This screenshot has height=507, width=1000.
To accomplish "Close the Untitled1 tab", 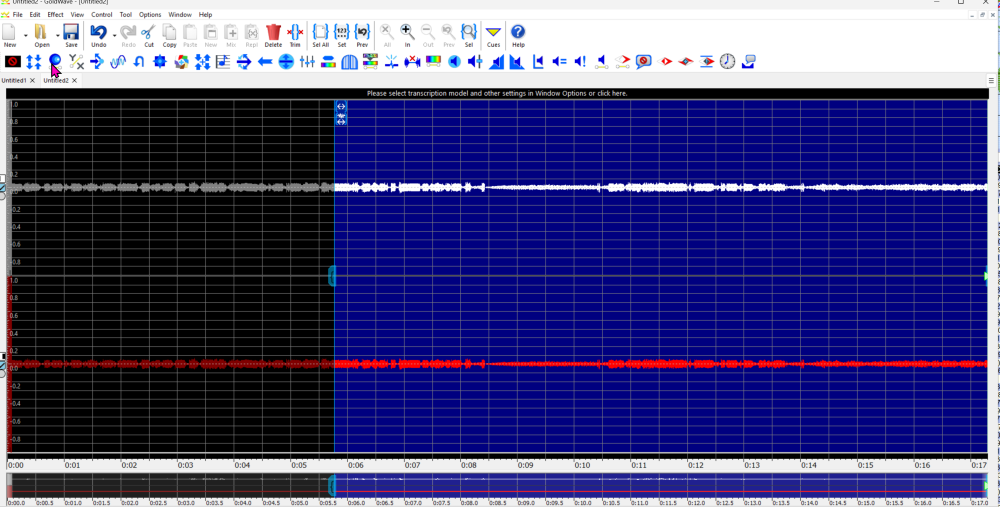I will (x=33, y=80).
